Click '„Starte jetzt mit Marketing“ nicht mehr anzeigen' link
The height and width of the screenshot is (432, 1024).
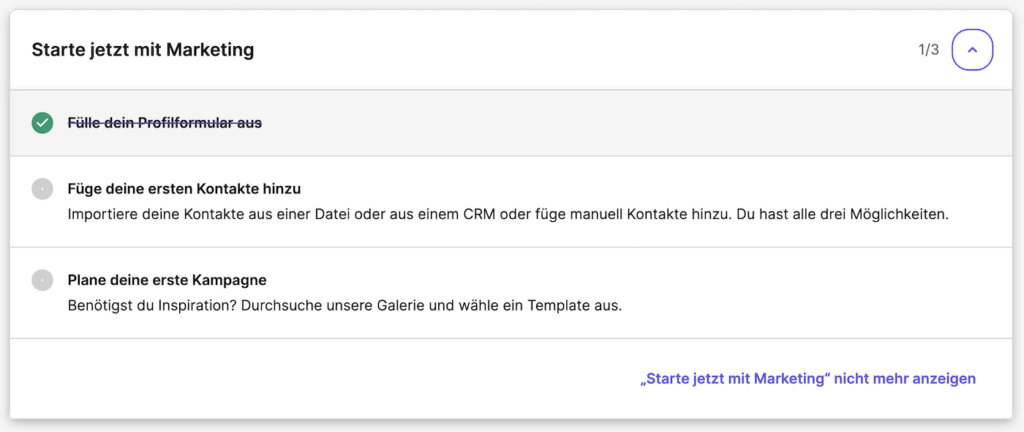(807, 379)
